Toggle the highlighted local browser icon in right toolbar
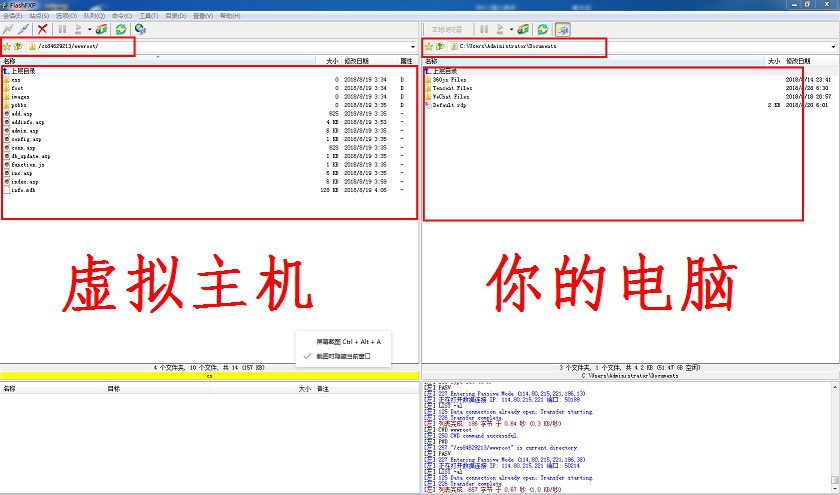Viewport: 840px width, 495px height. point(563,30)
